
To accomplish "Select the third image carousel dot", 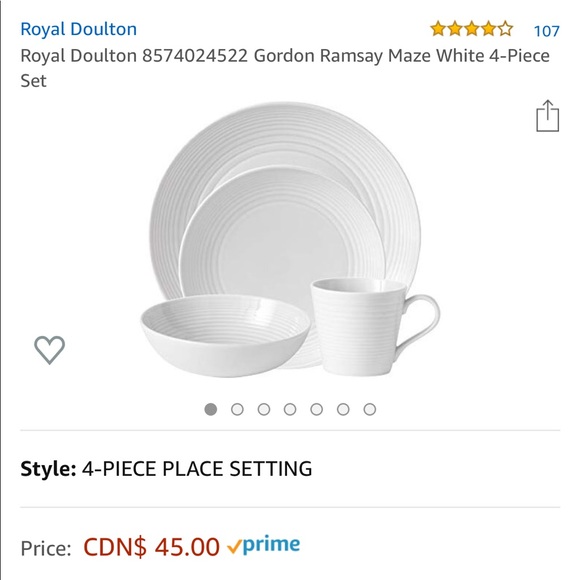I will (x=264, y=409).
